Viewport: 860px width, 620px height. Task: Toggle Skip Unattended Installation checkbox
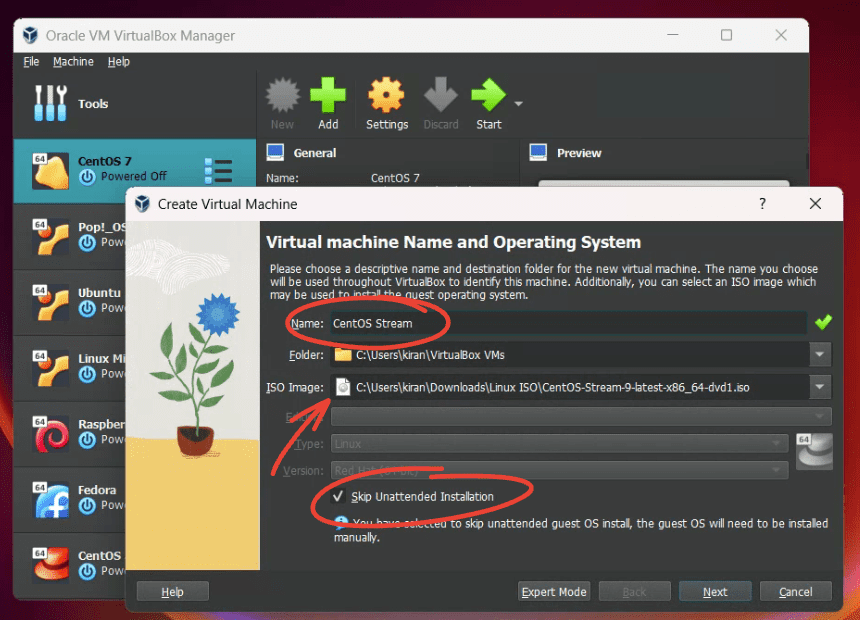coord(338,496)
